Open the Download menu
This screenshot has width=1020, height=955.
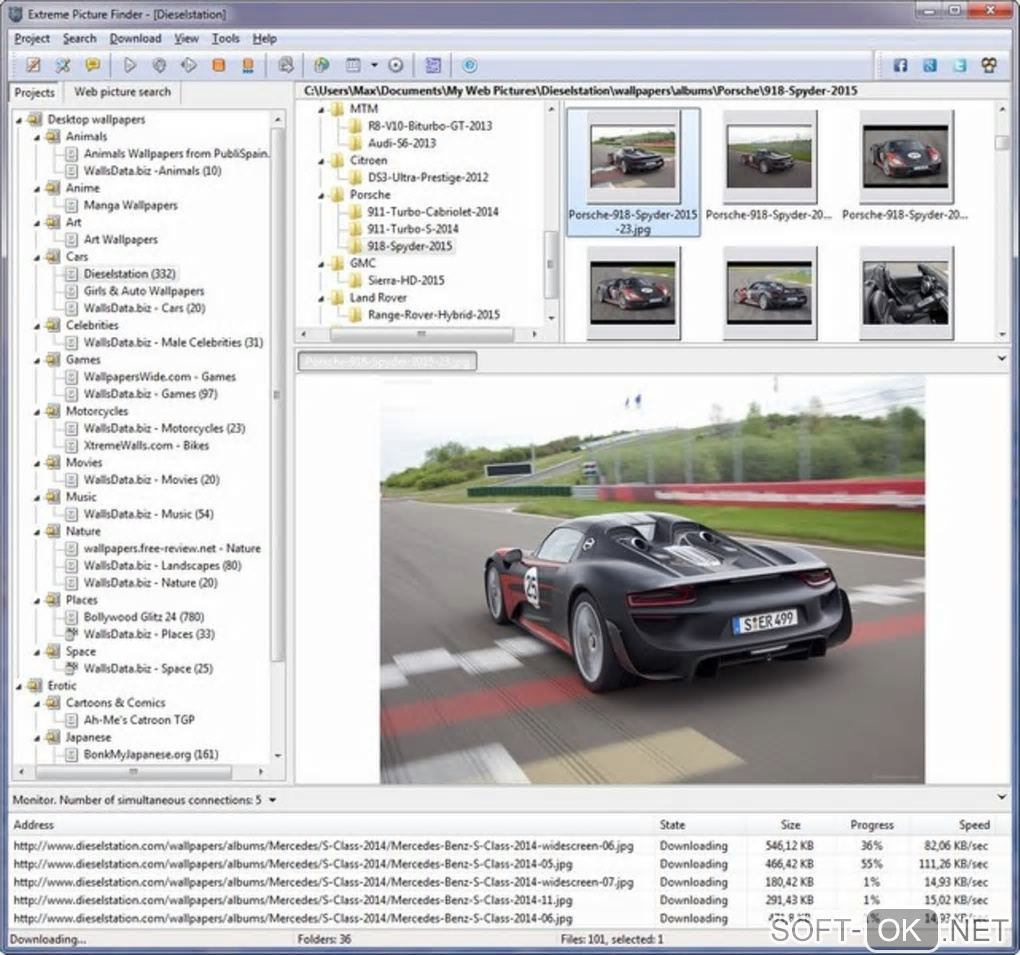(135, 39)
